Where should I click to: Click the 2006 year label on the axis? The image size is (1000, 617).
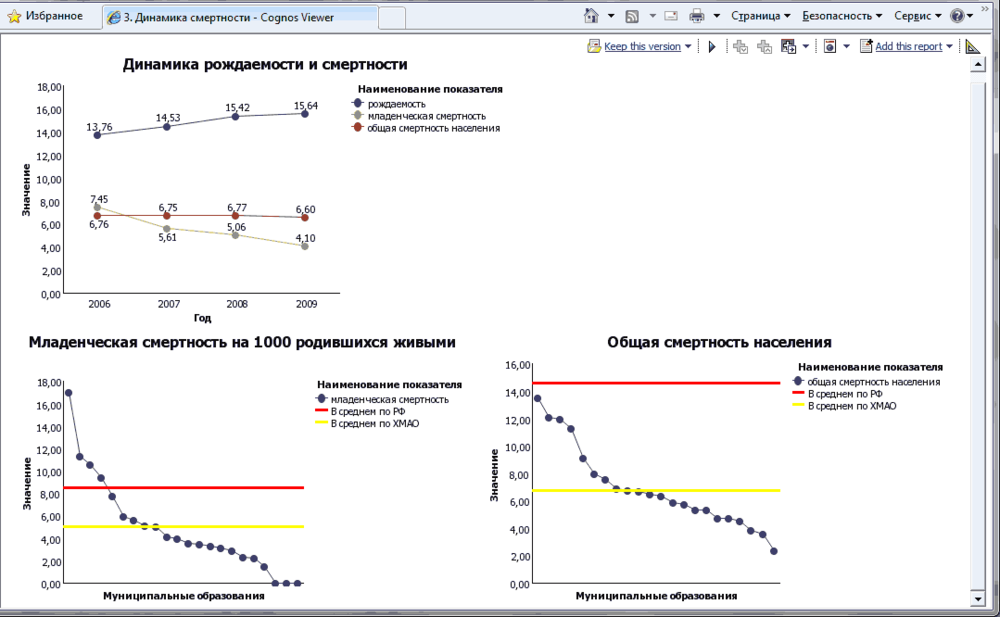99,304
